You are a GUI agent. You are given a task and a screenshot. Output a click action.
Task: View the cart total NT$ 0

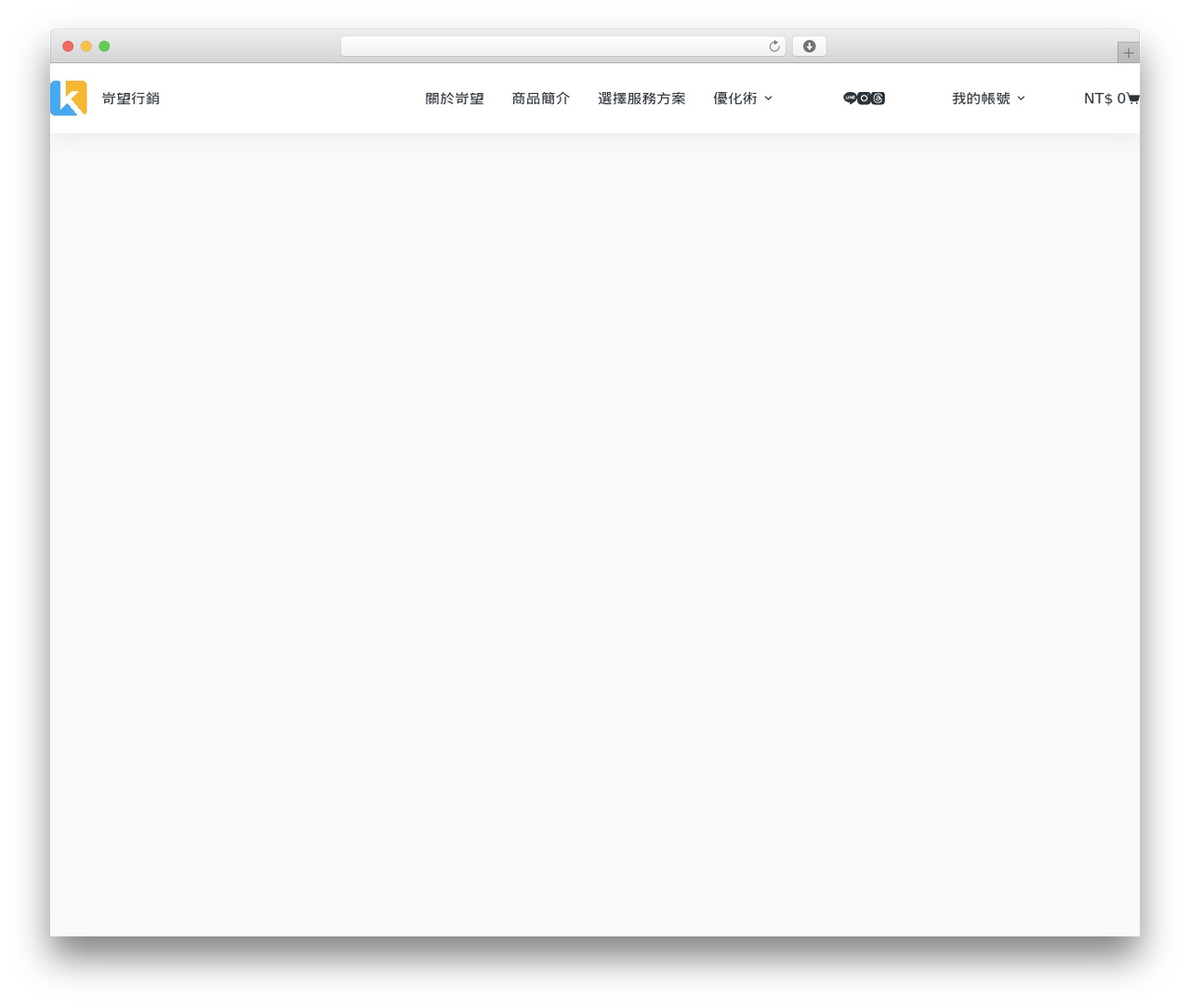(1104, 99)
